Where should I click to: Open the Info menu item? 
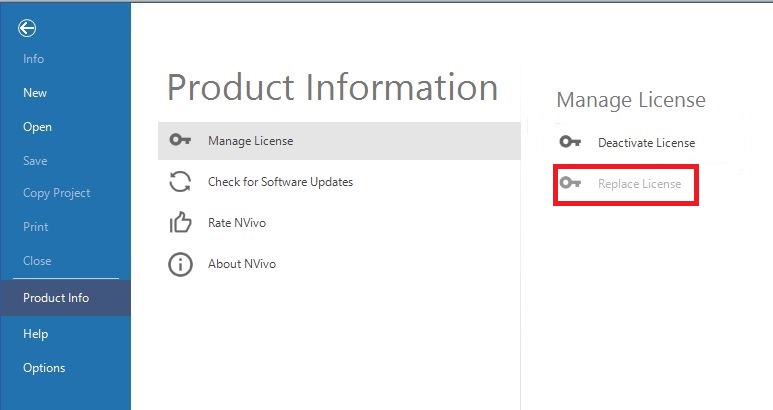[x=34, y=59]
